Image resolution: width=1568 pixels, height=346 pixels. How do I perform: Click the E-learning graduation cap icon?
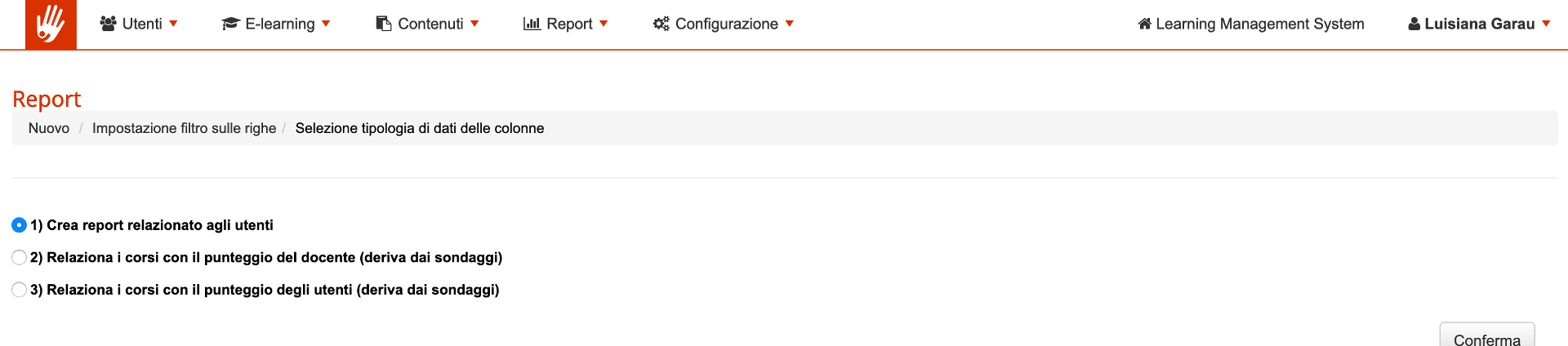pyautogui.click(x=230, y=24)
